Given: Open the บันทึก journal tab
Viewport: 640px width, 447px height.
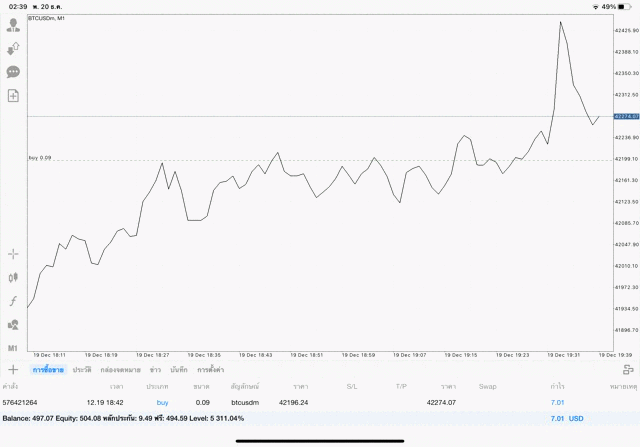Looking at the screenshot, I should 180,370.
